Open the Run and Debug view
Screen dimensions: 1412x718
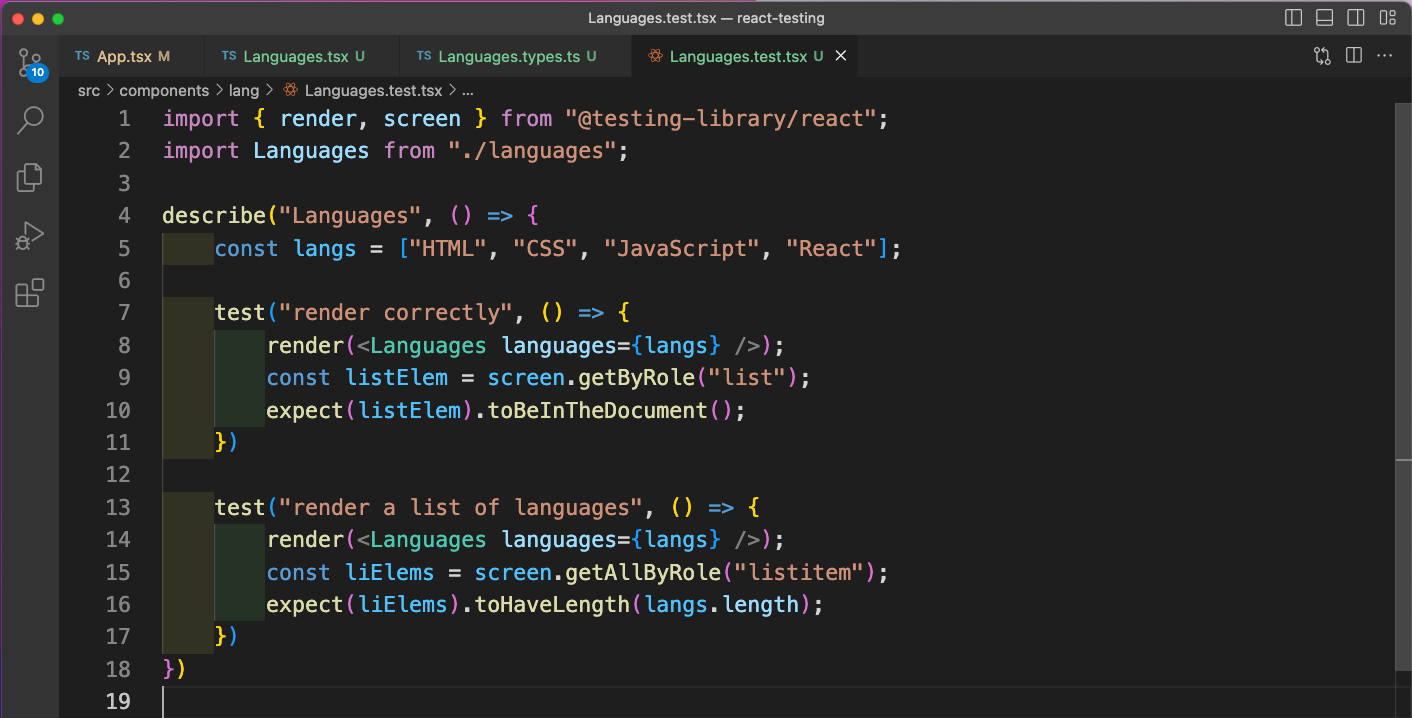(29, 235)
